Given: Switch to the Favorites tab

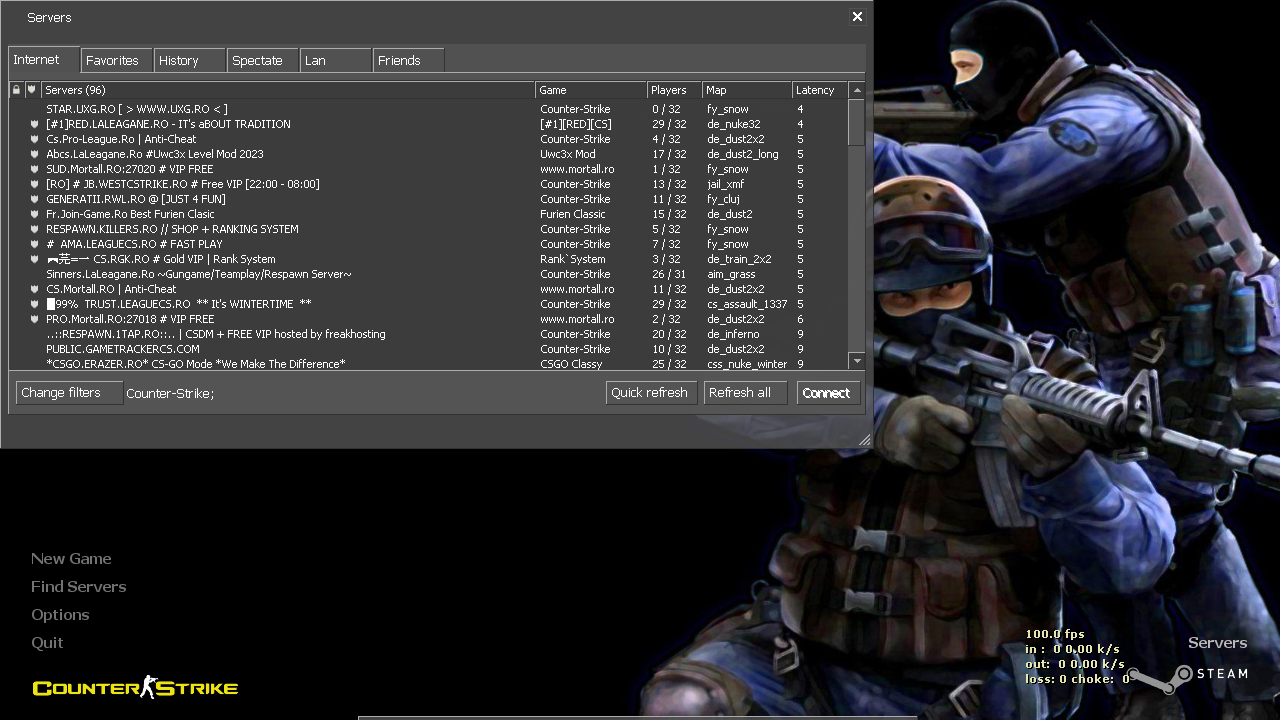Looking at the screenshot, I should click(x=115, y=60).
